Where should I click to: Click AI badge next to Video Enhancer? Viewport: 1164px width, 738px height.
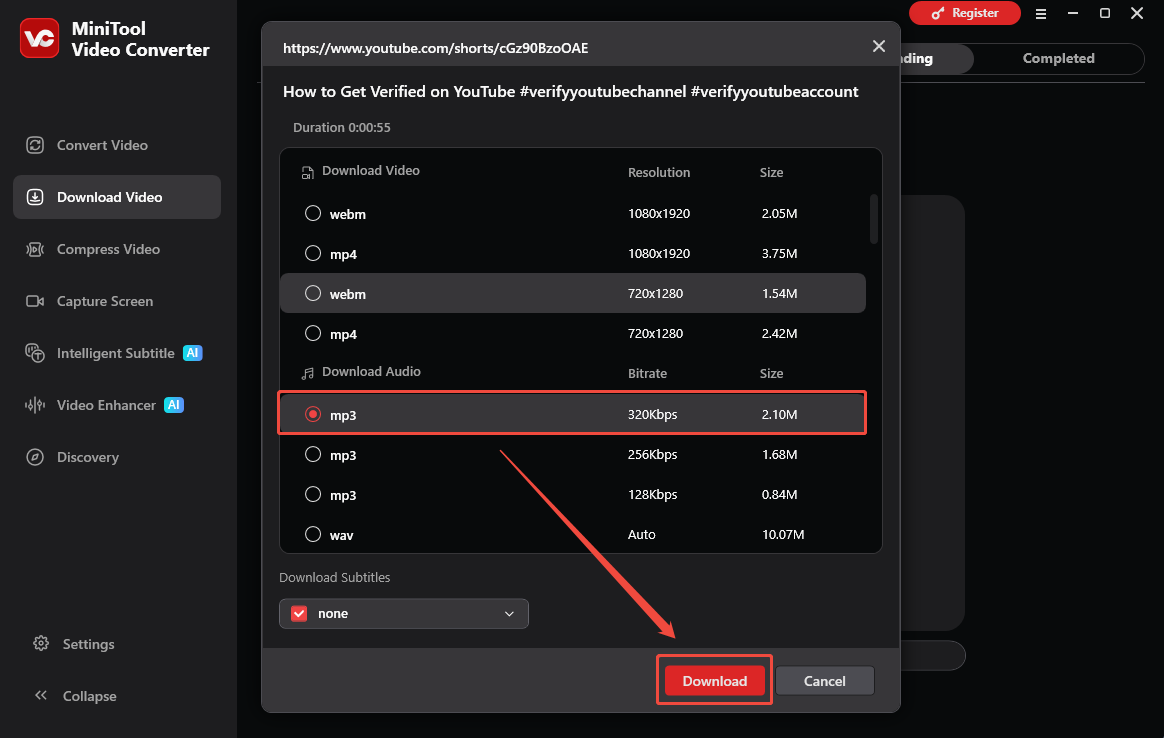(x=174, y=405)
